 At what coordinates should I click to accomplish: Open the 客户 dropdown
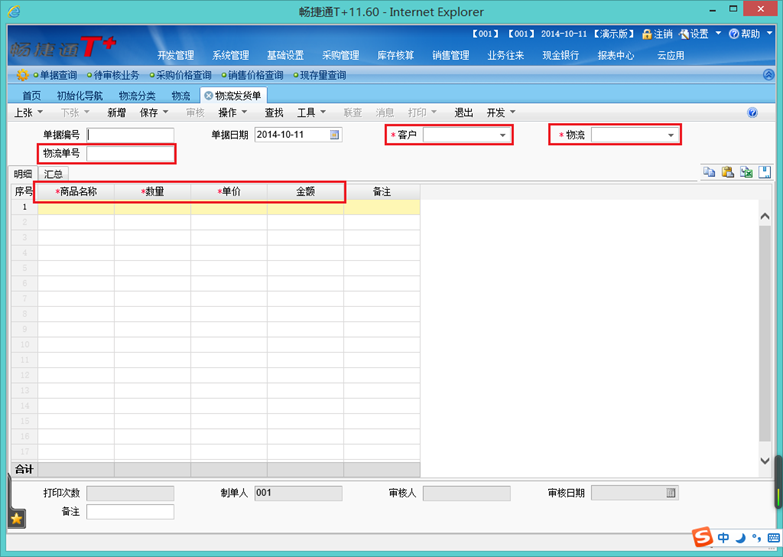(502, 135)
